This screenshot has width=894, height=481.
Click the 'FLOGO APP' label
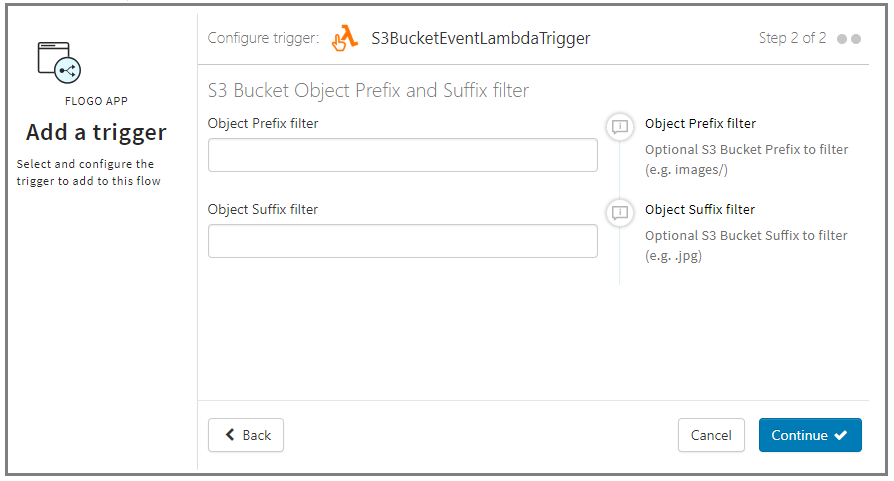pyautogui.click(x=96, y=101)
